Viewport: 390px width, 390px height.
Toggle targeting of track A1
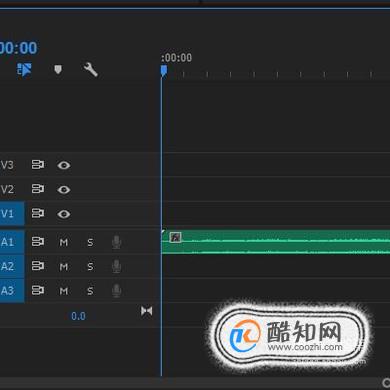click(x=12, y=242)
